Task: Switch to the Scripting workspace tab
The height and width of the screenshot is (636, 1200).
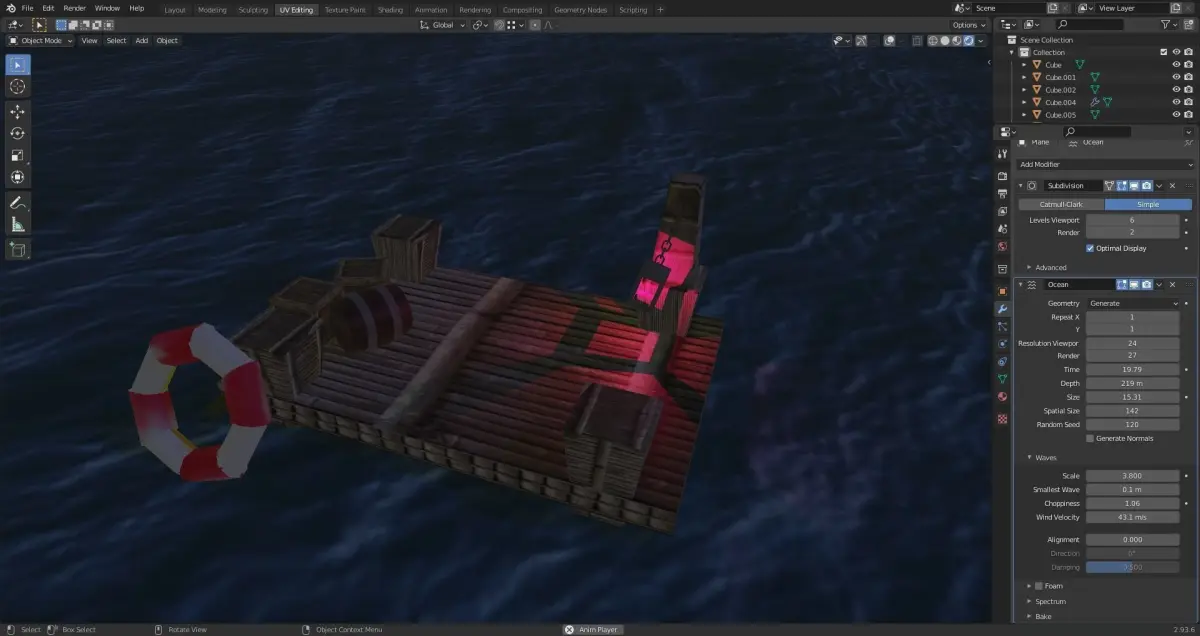Action: click(x=633, y=10)
